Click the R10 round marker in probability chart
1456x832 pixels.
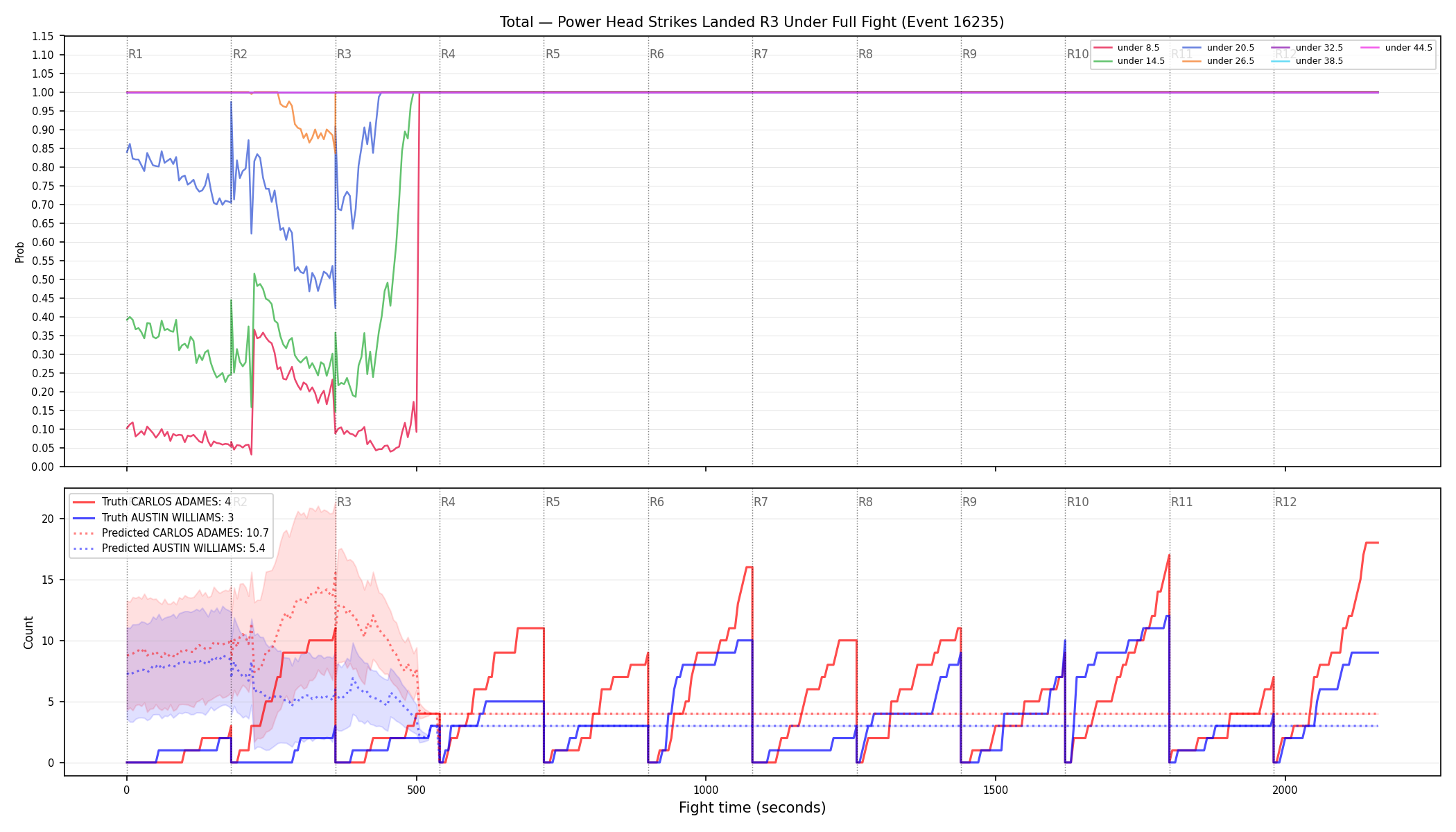1077,54
